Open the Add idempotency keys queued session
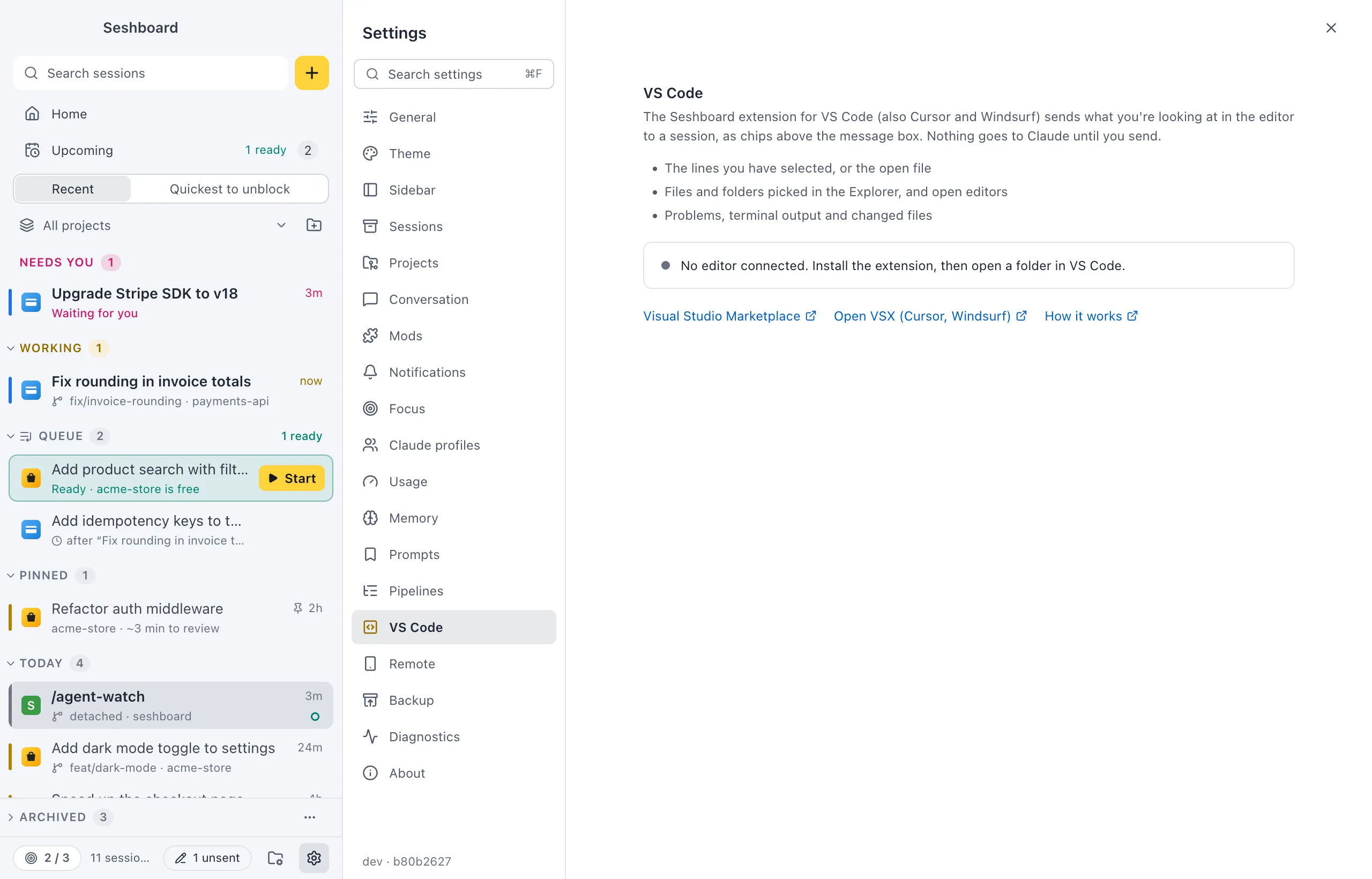The height and width of the screenshot is (879, 1372). pyautogui.click(x=170, y=530)
